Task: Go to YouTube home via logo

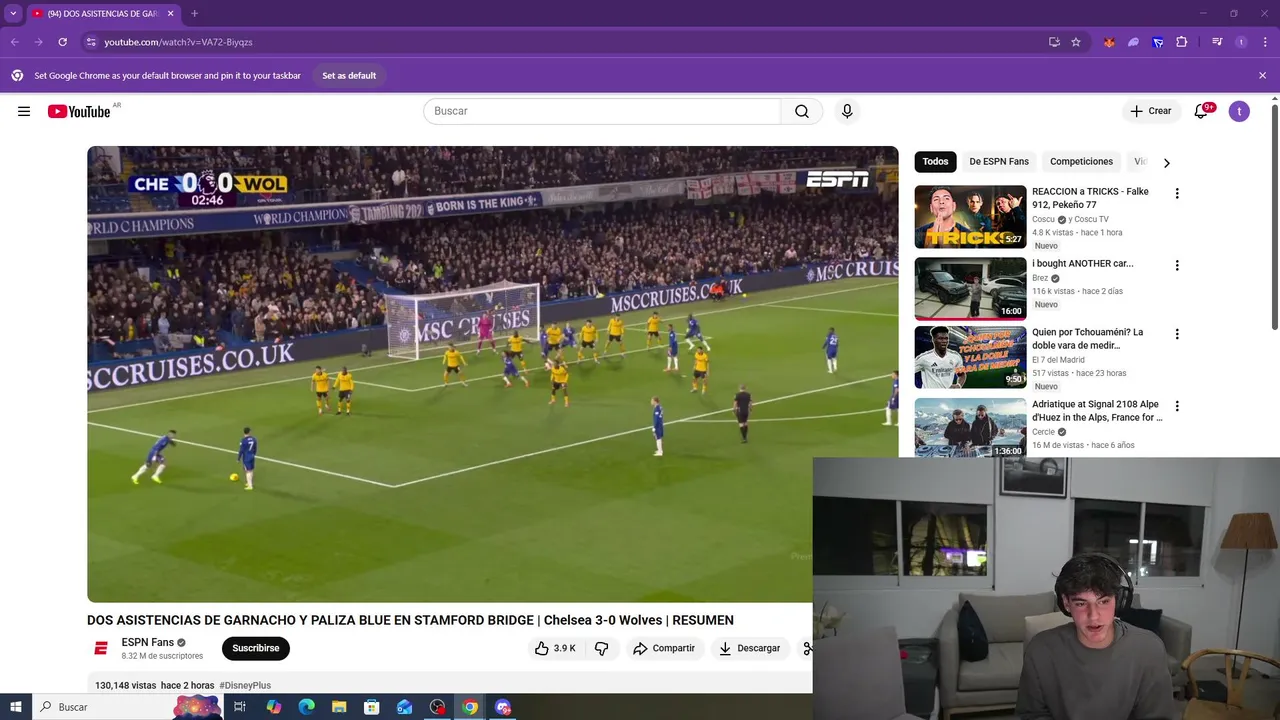Action: tap(79, 111)
